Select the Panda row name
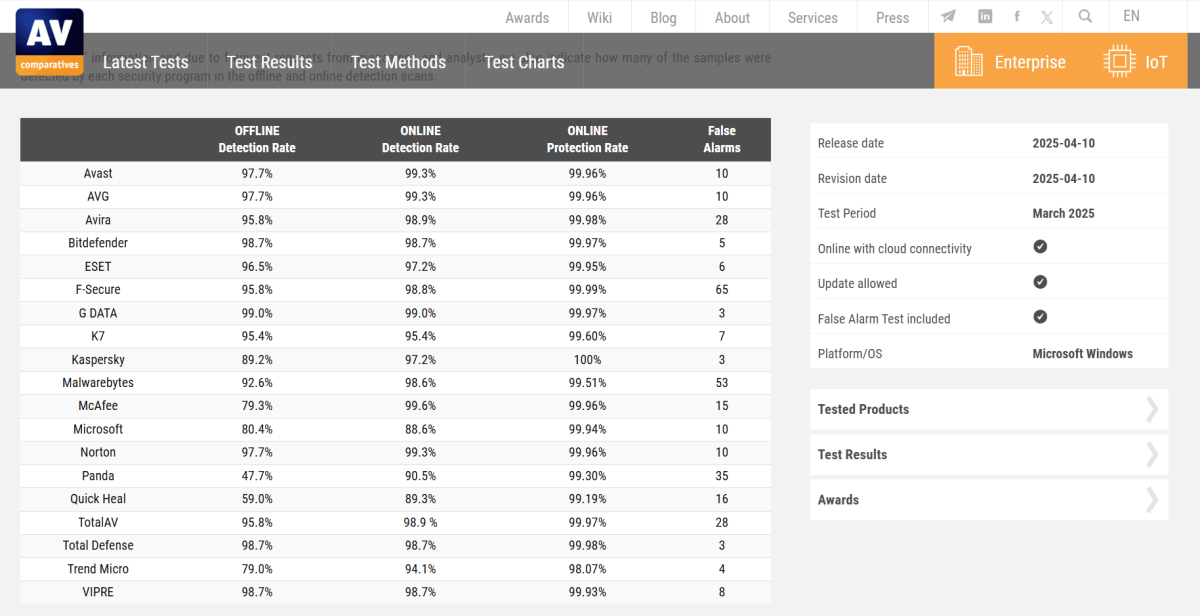This screenshot has height=616, width=1200. tap(98, 475)
